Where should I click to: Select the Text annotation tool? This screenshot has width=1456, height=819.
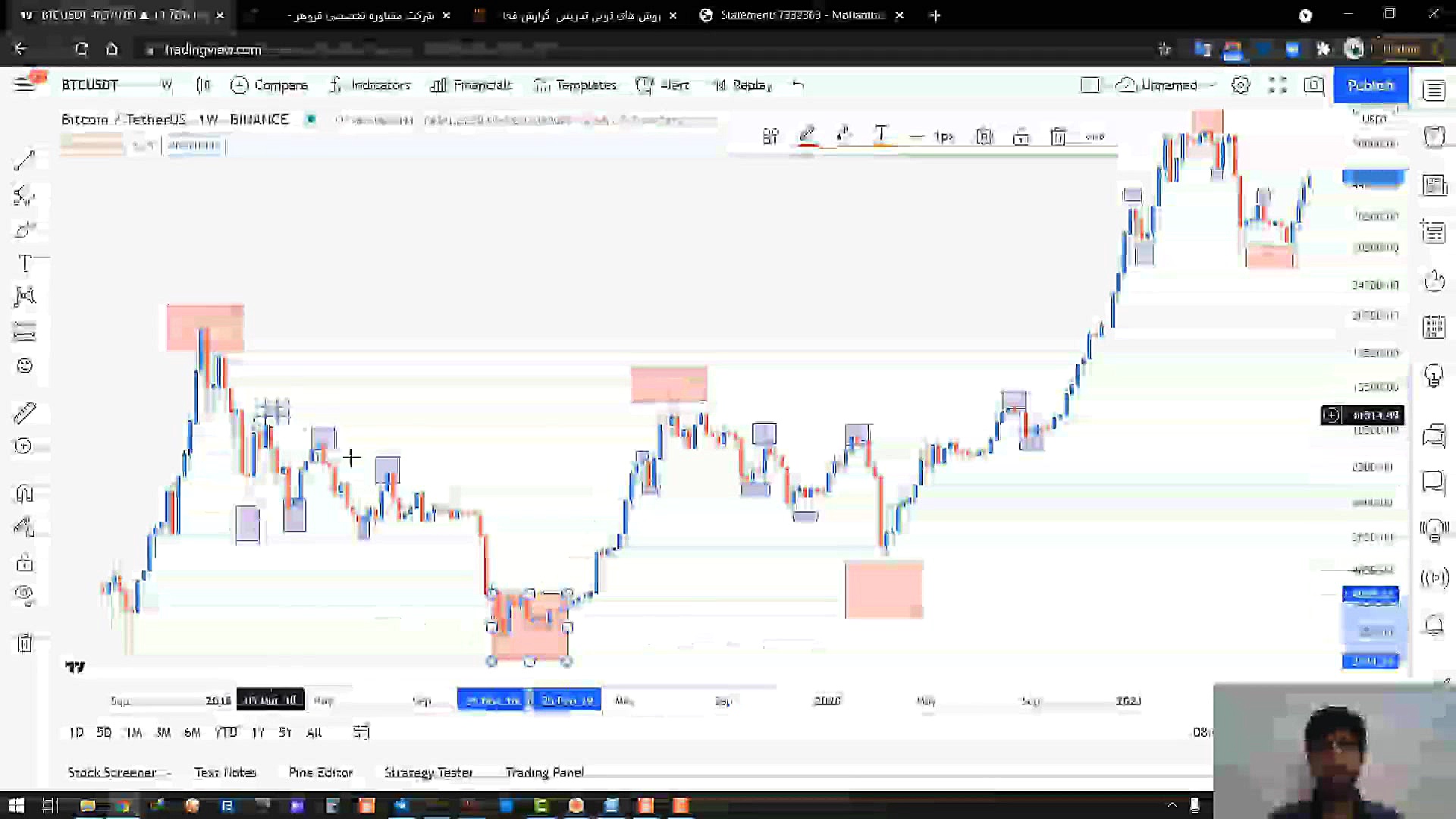pyautogui.click(x=24, y=263)
